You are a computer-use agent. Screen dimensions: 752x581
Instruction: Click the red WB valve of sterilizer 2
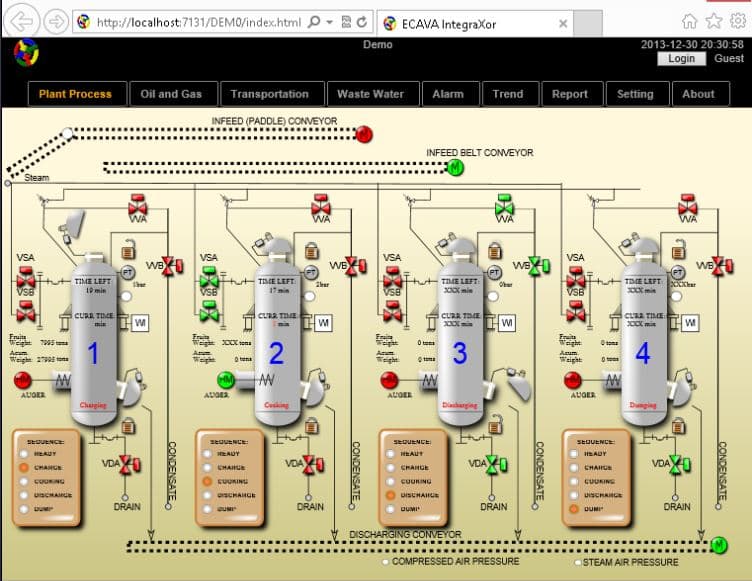pyautogui.click(x=355, y=266)
